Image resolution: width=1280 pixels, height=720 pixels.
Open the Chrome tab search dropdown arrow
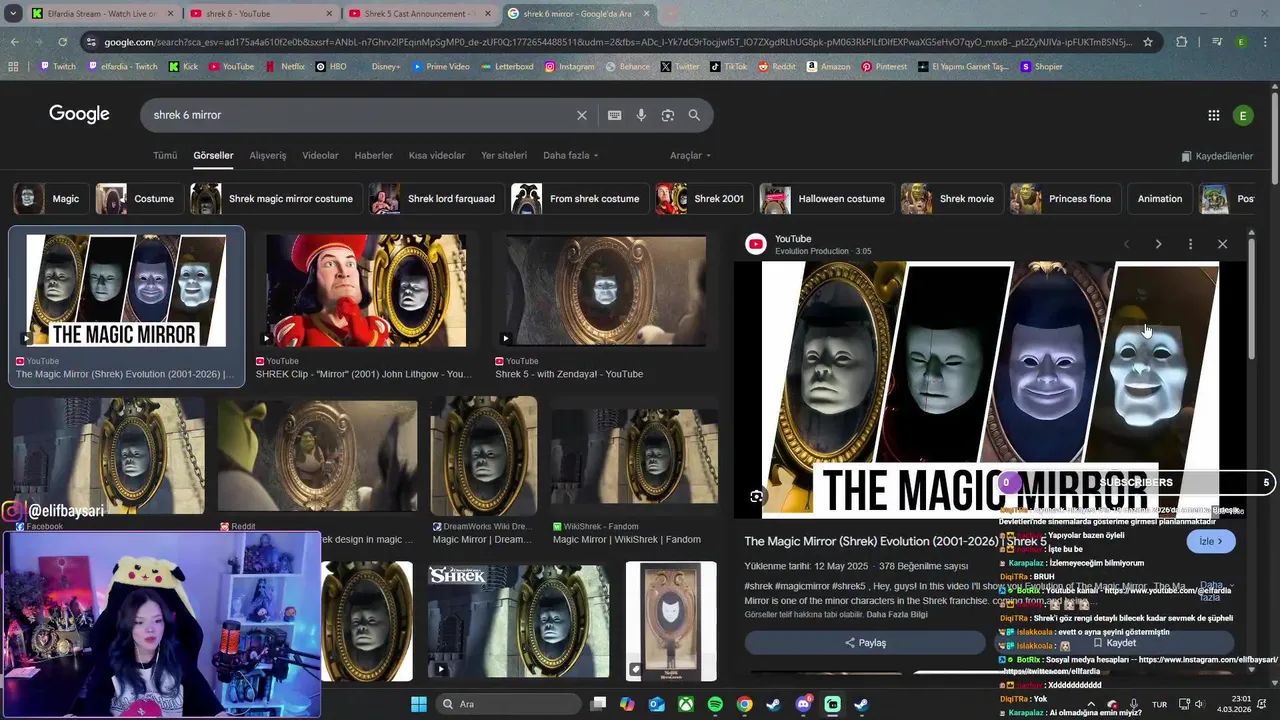coord(13,14)
